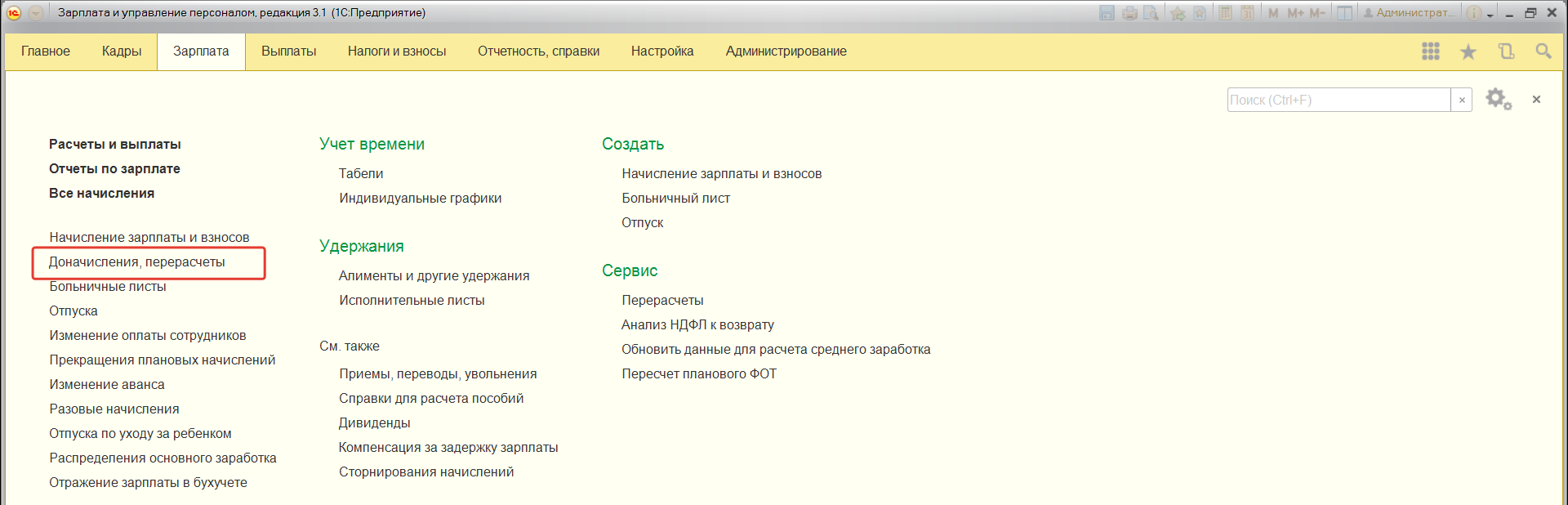Click the M memory button

coord(1273,12)
